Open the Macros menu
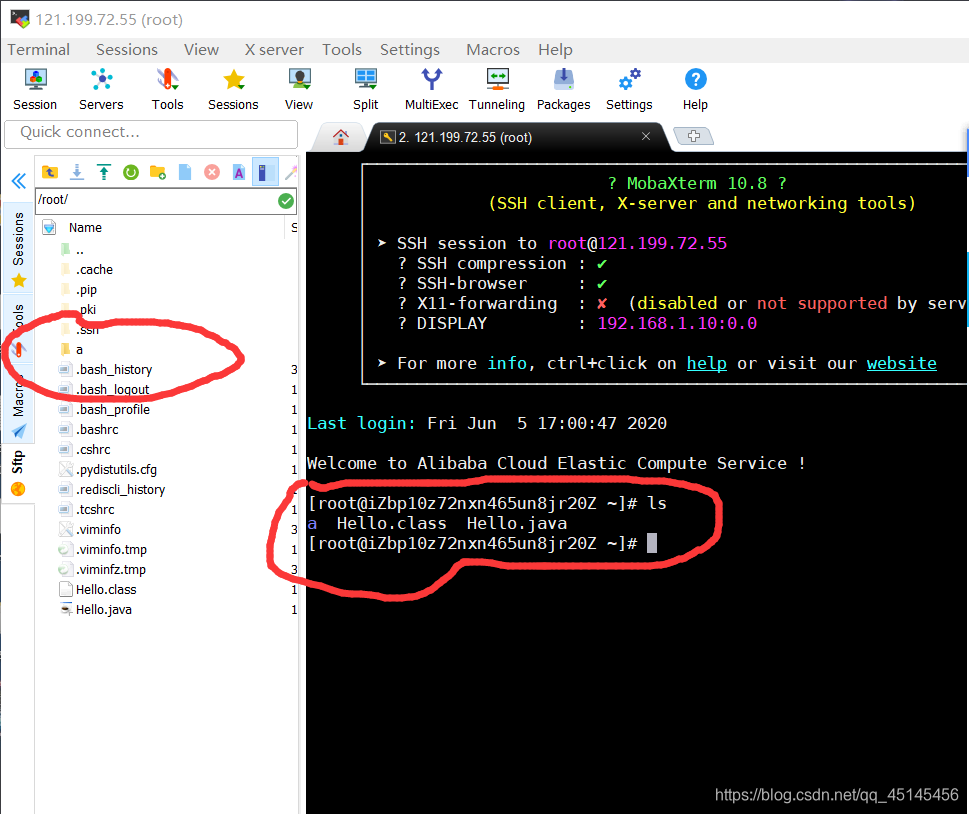The width and height of the screenshot is (969, 814). [x=493, y=49]
